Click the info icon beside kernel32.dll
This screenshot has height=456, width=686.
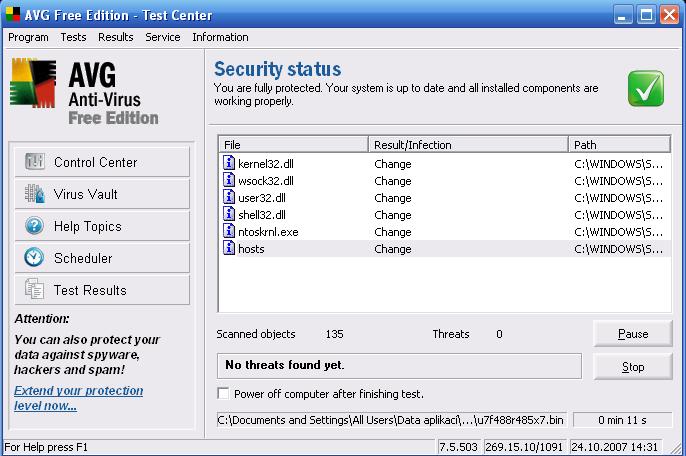pyautogui.click(x=228, y=164)
